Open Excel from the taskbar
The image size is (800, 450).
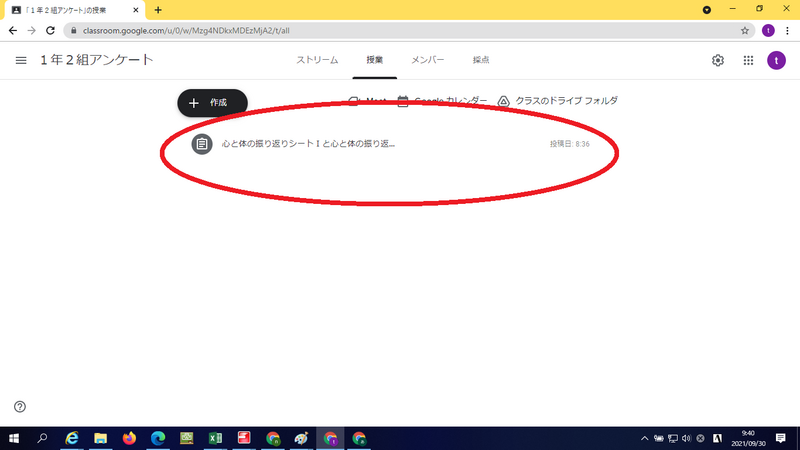point(214,438)
